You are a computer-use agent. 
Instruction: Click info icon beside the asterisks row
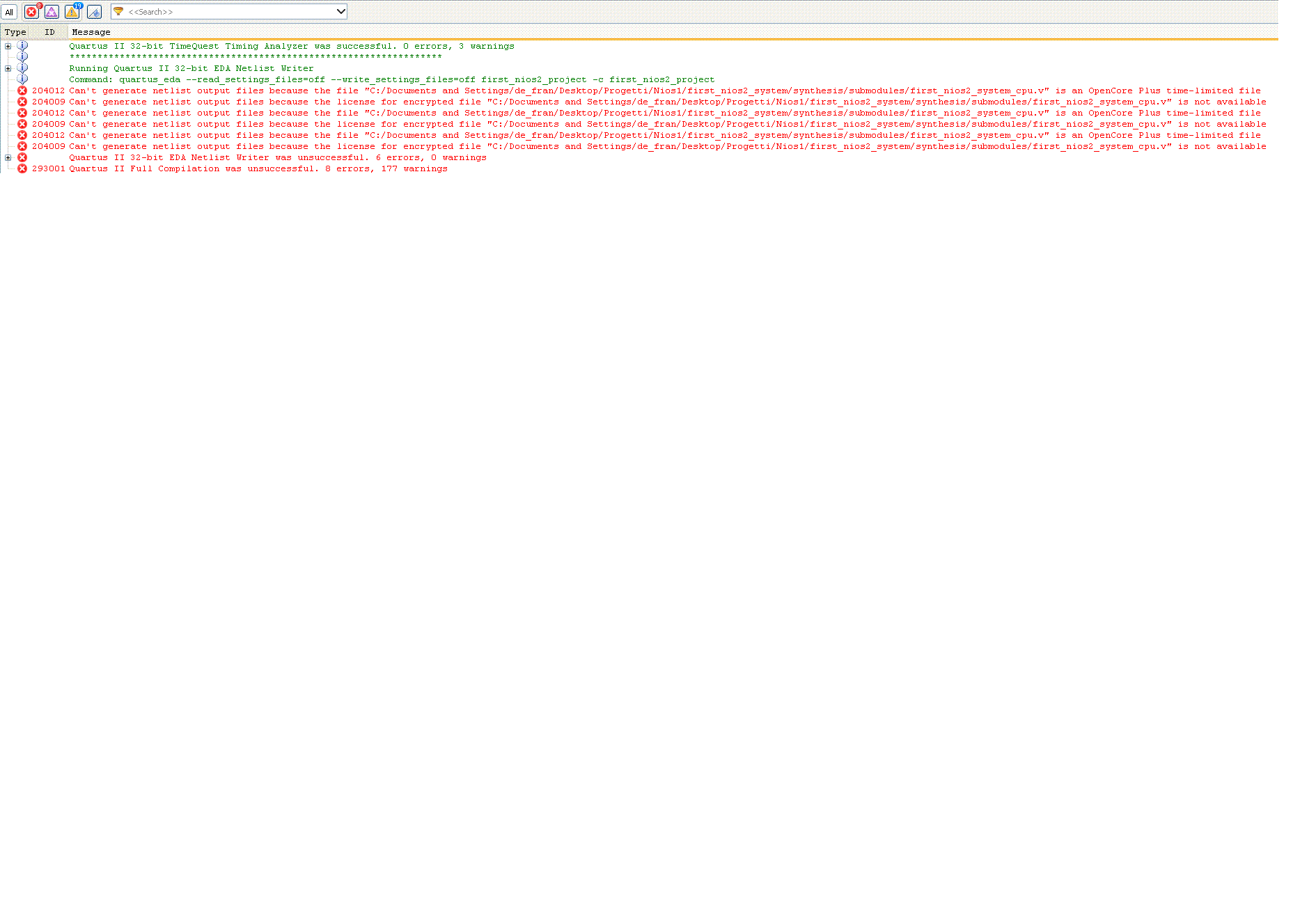coord(22,57)
